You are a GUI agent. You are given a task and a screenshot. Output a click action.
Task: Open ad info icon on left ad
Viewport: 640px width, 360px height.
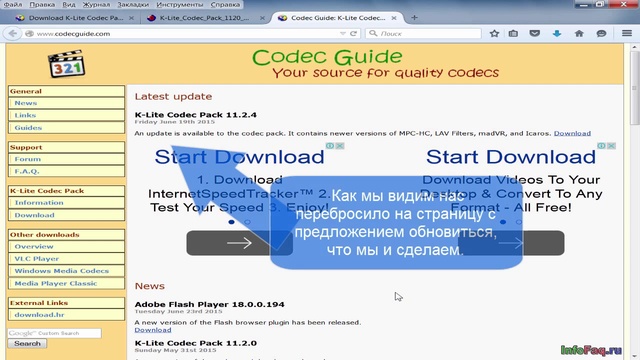[330, 146]
